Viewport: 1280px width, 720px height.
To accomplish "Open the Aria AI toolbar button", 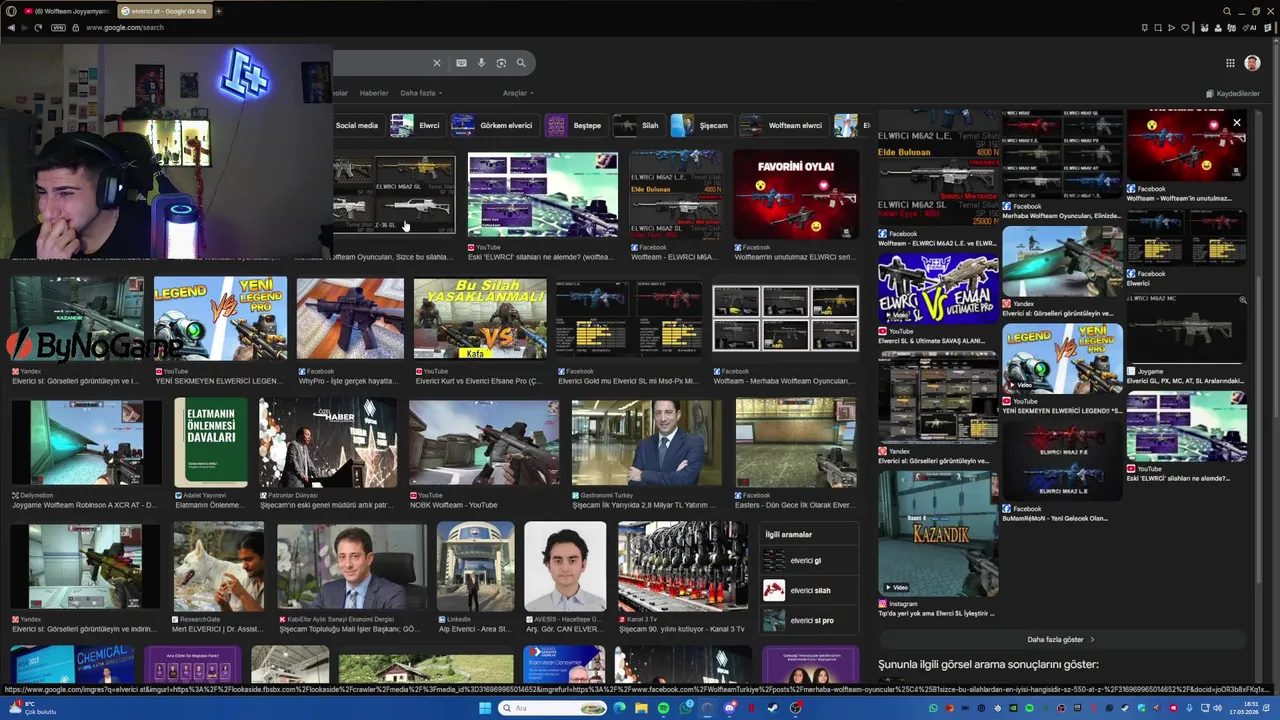I will 1251,27.
